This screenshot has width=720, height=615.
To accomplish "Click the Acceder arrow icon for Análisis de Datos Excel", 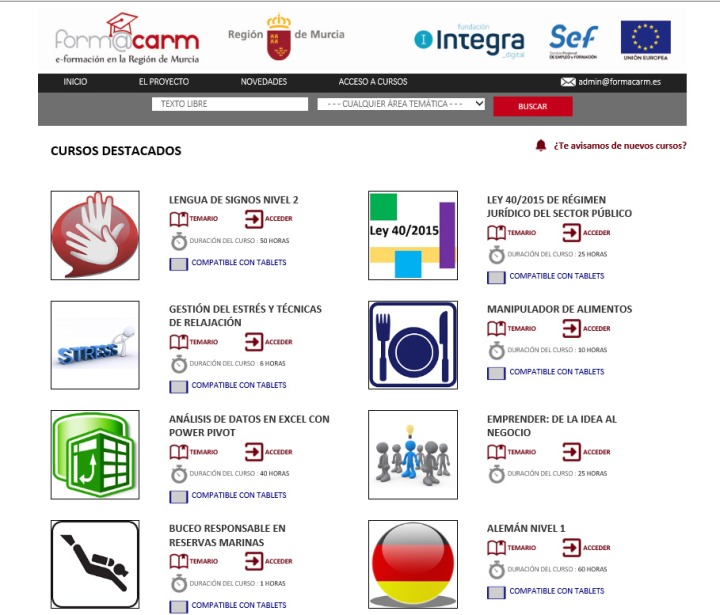I will click(x=254, y=451).
